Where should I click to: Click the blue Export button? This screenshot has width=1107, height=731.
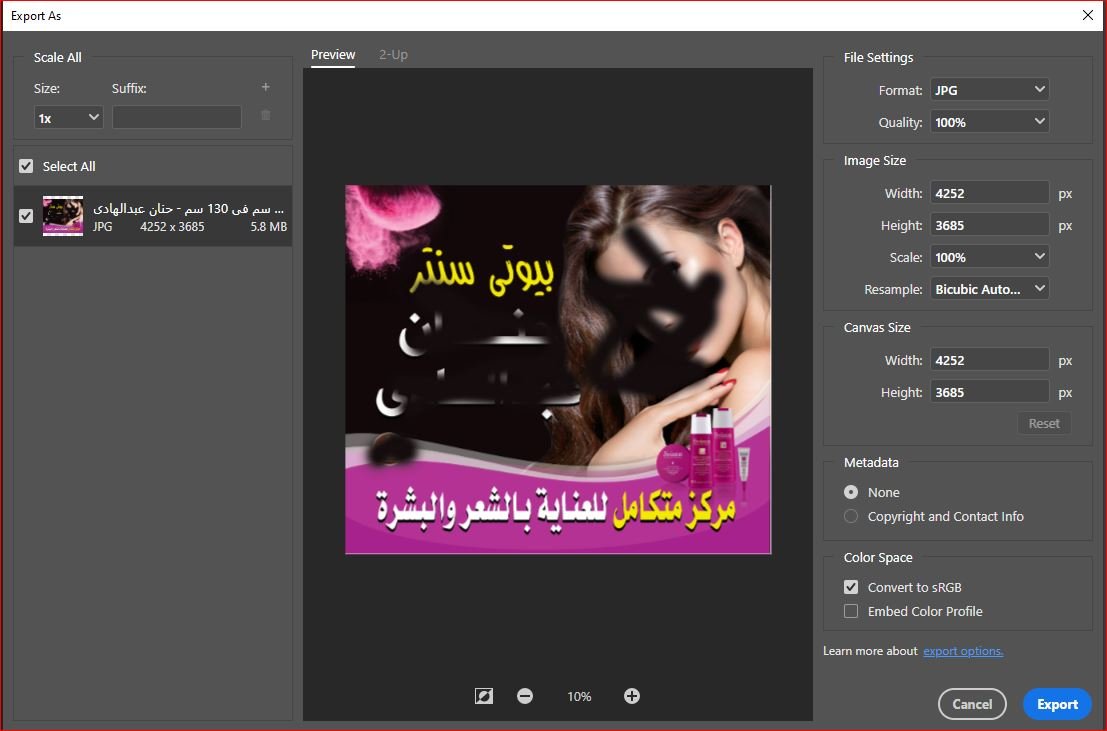(x=1057, y=704)
